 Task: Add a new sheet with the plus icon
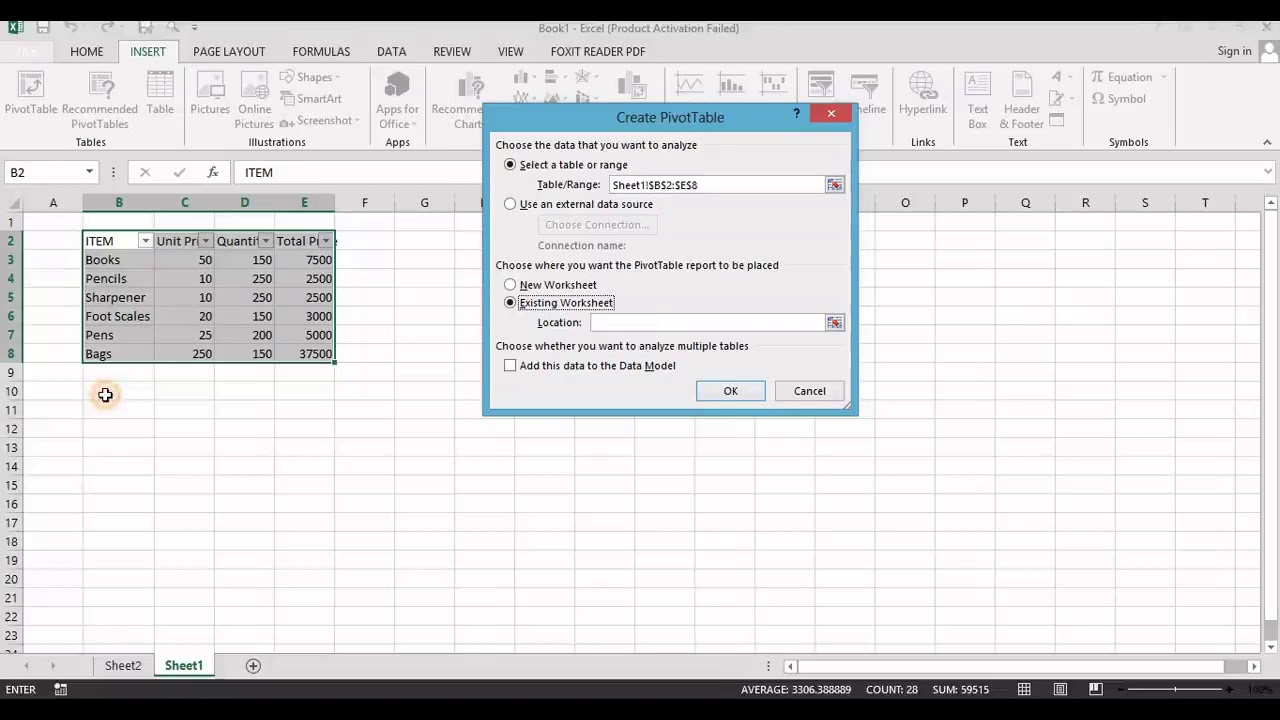[x=253, y=666]
